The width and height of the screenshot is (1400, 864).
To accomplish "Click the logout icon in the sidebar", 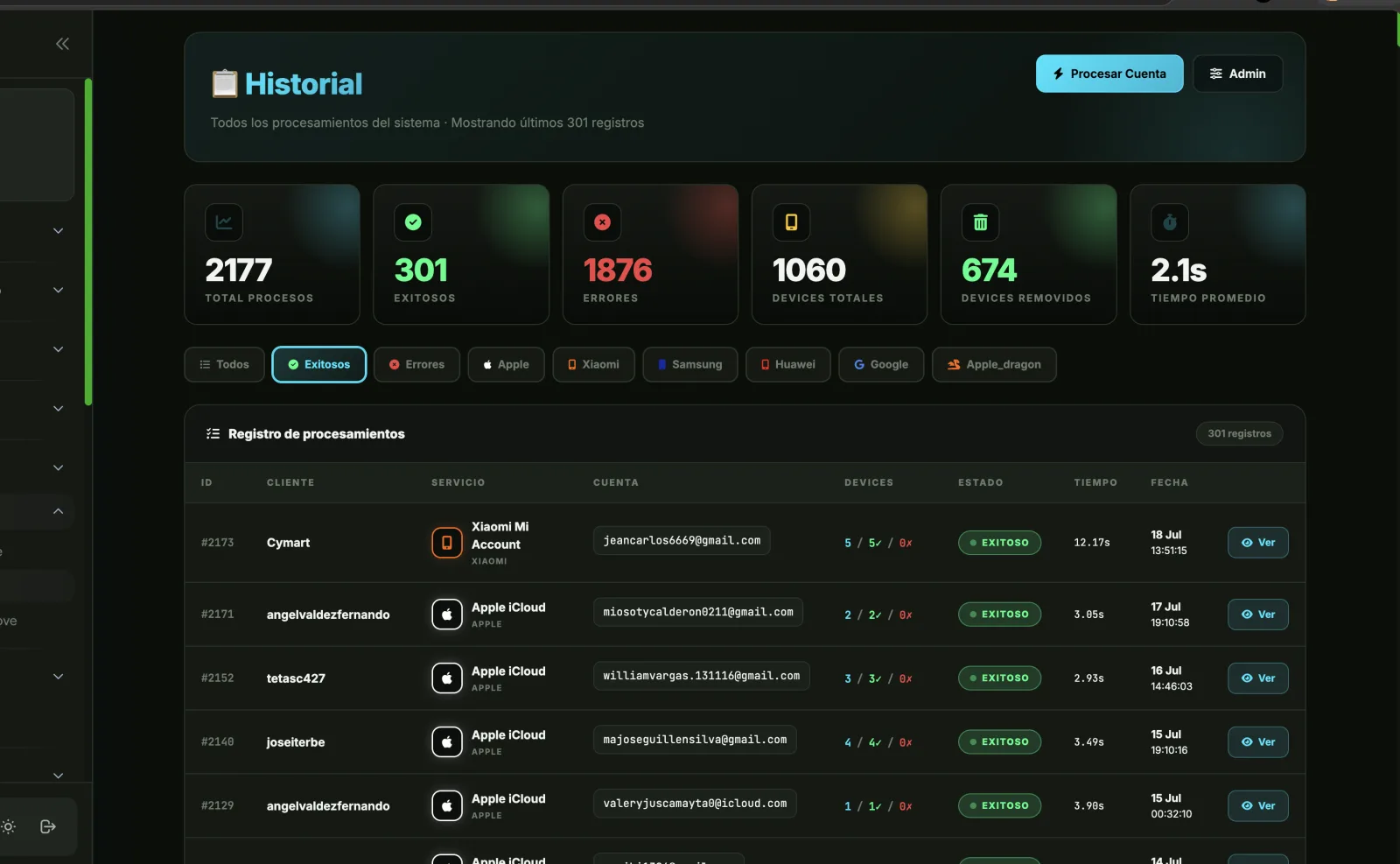I will pyautogui.click(x=48, y=826).
